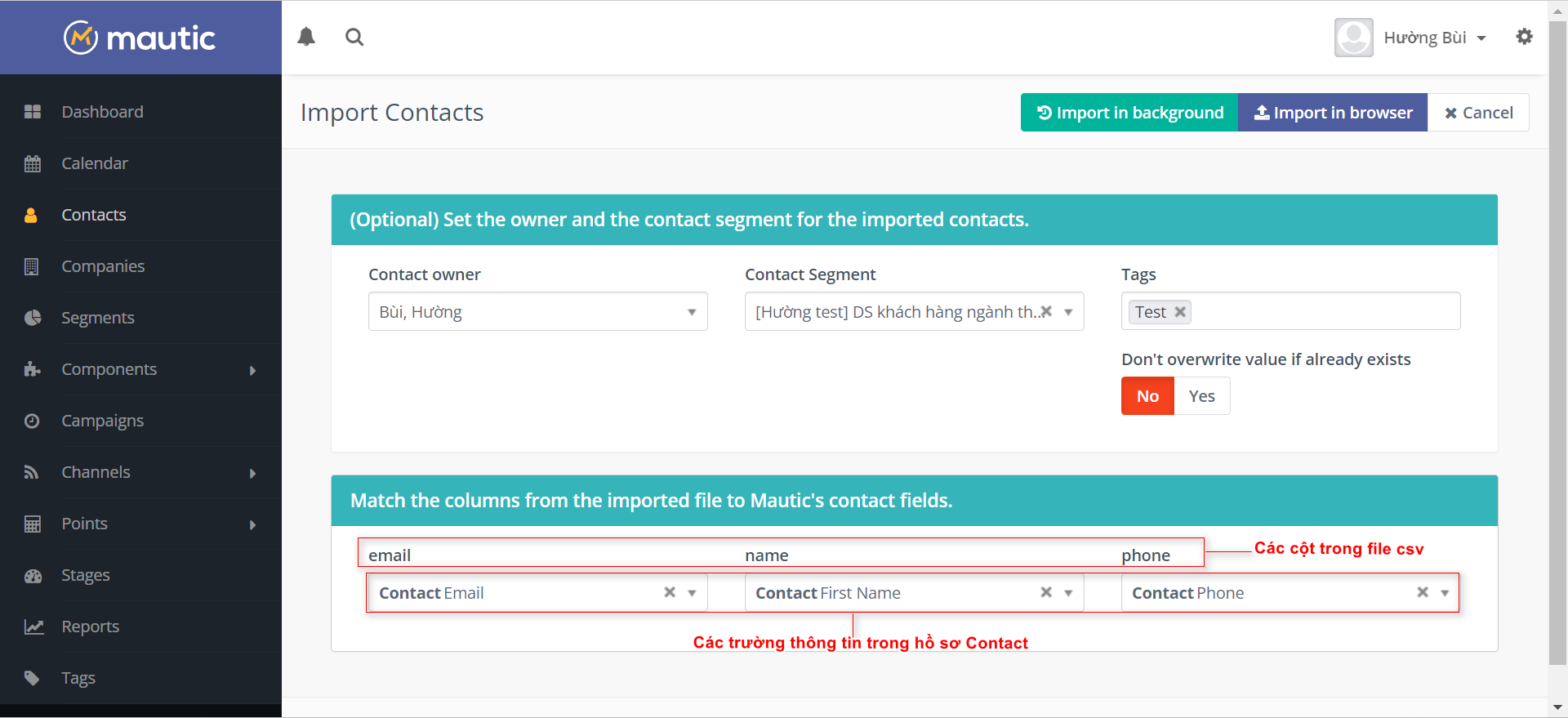Clear the Contact Phone field mapping
1568x718 pixels.
point(1423,592)
